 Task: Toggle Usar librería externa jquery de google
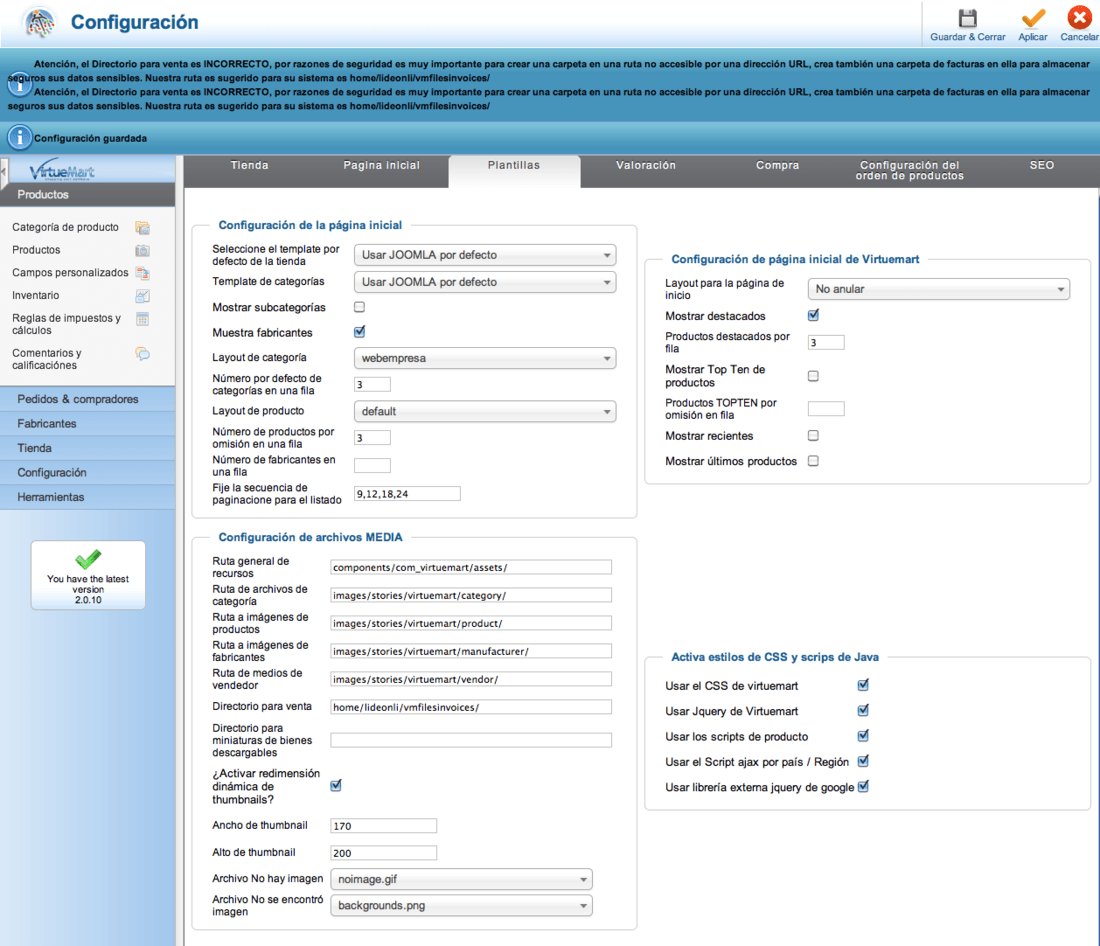[863, 787]
